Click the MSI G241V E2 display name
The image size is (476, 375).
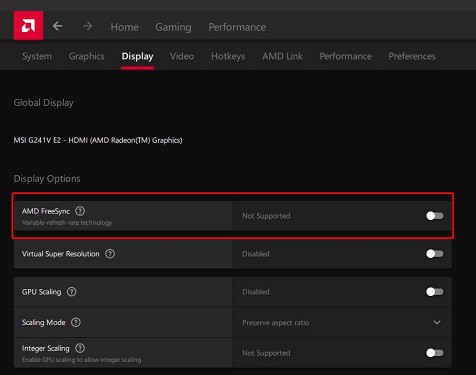pos(98,140)
